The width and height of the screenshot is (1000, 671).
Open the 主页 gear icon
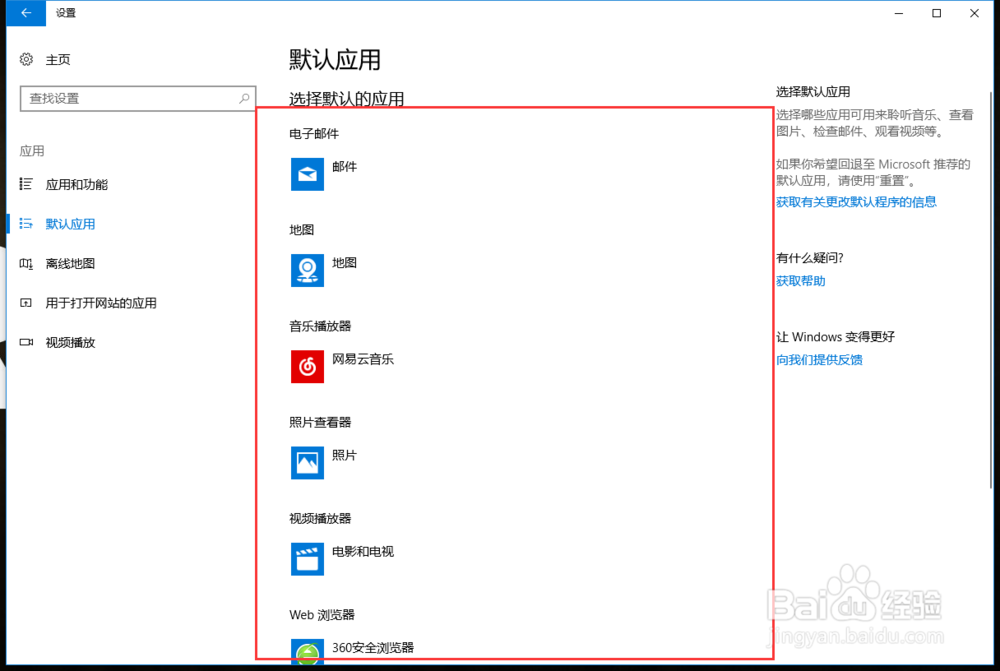pyautogui.click(x=26, y=59)
